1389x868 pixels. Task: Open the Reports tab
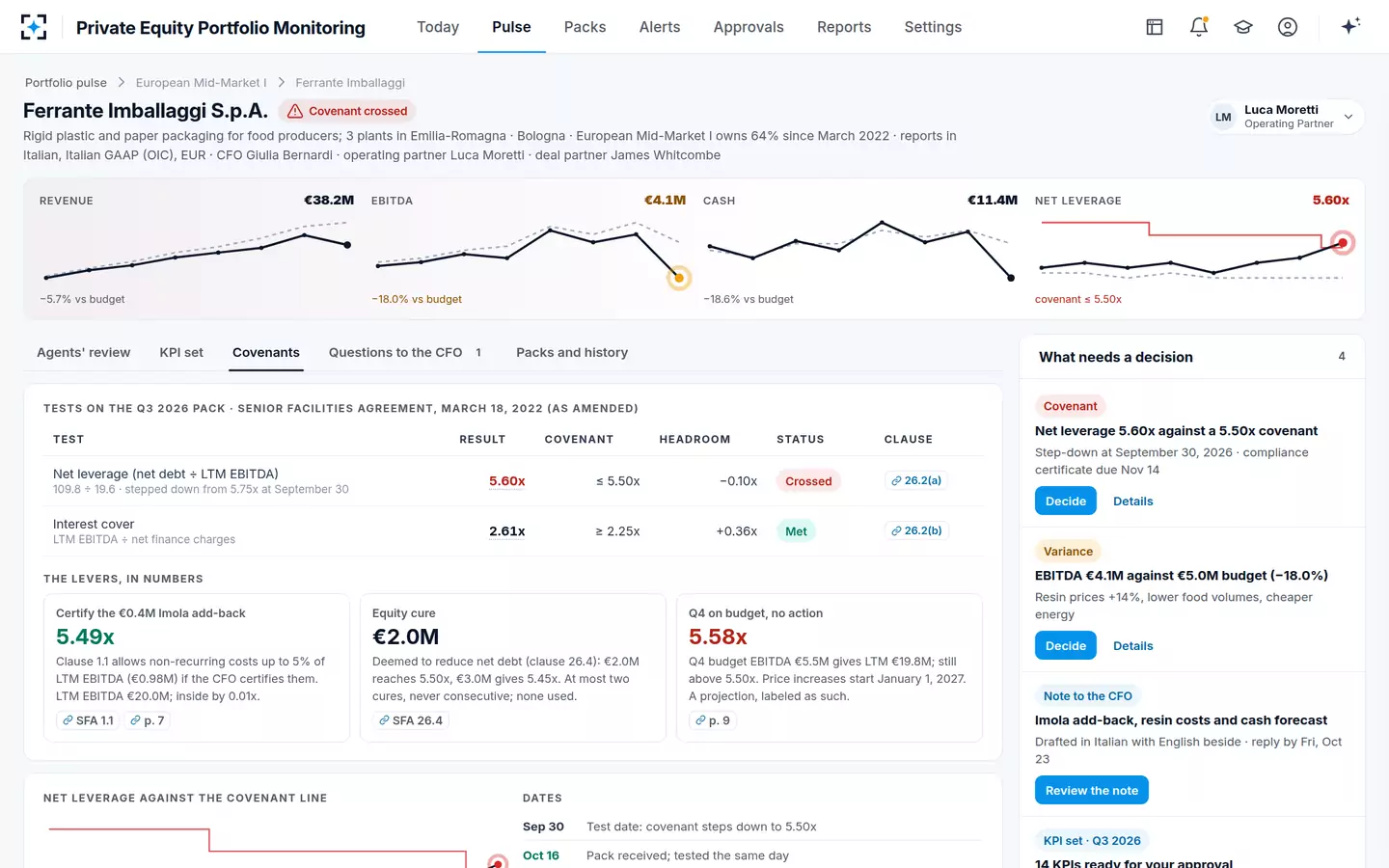[844, 27]
